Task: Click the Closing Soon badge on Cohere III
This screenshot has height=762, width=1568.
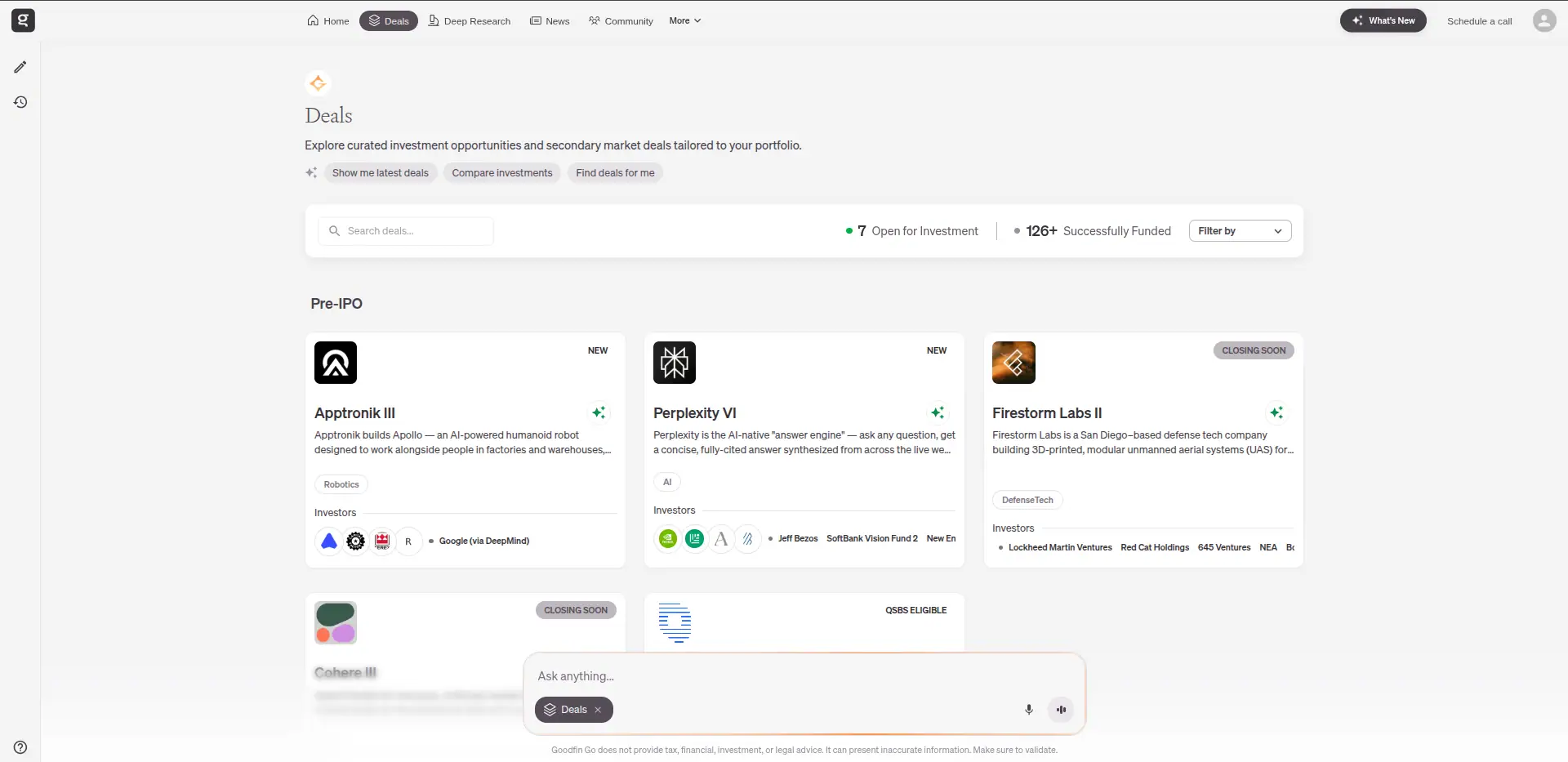Action: [576, 610]
